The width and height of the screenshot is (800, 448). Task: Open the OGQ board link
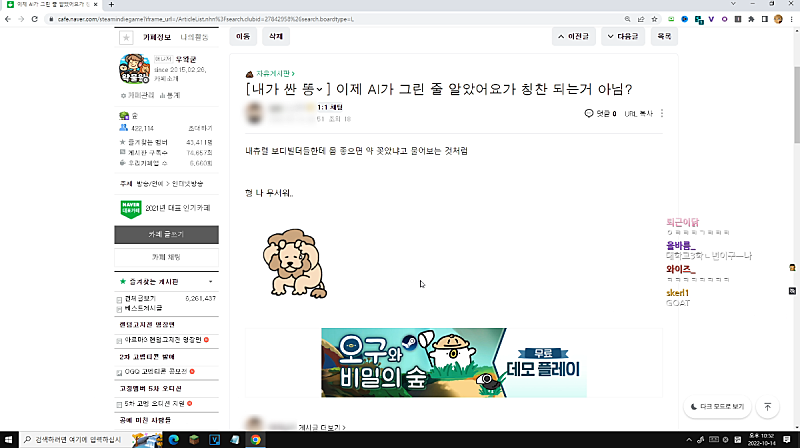pos(156,371)
